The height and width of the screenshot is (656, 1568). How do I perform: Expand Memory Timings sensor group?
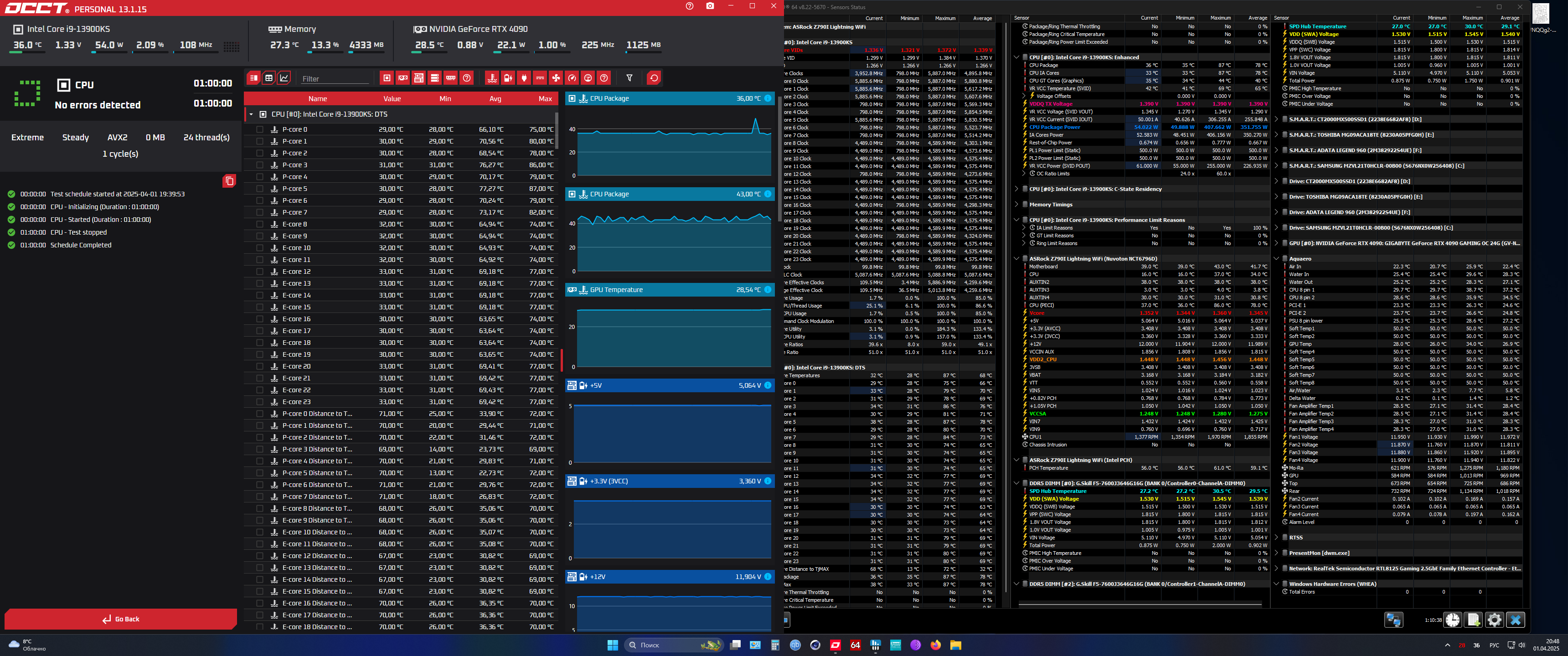[1016, 205]
